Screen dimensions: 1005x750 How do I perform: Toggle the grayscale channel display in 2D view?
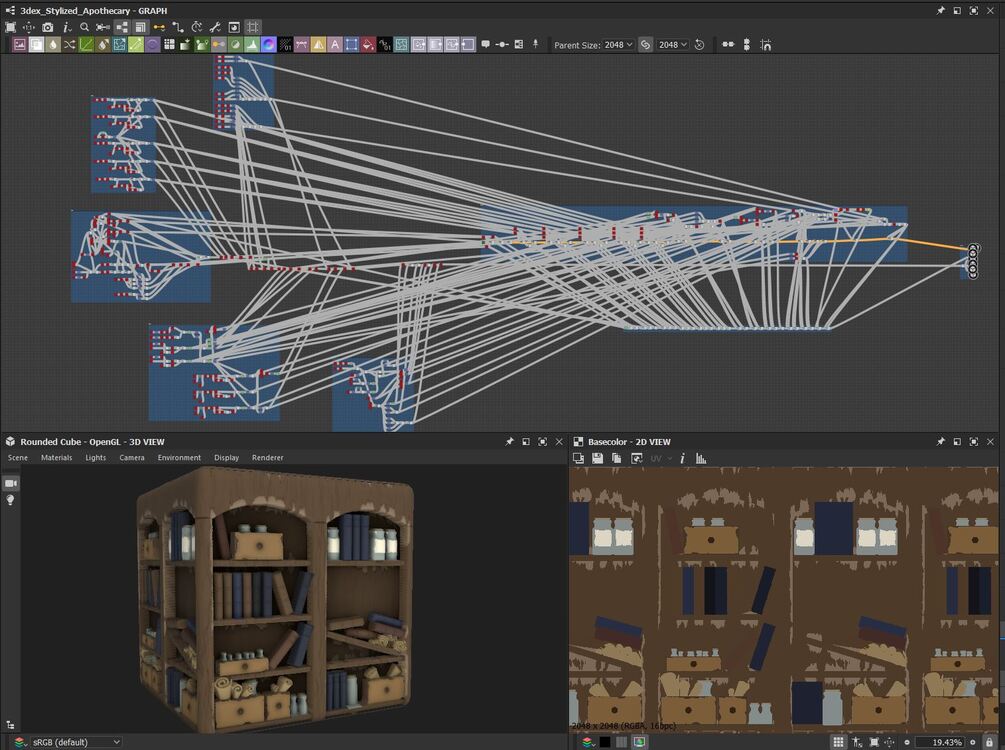point(622,742)
